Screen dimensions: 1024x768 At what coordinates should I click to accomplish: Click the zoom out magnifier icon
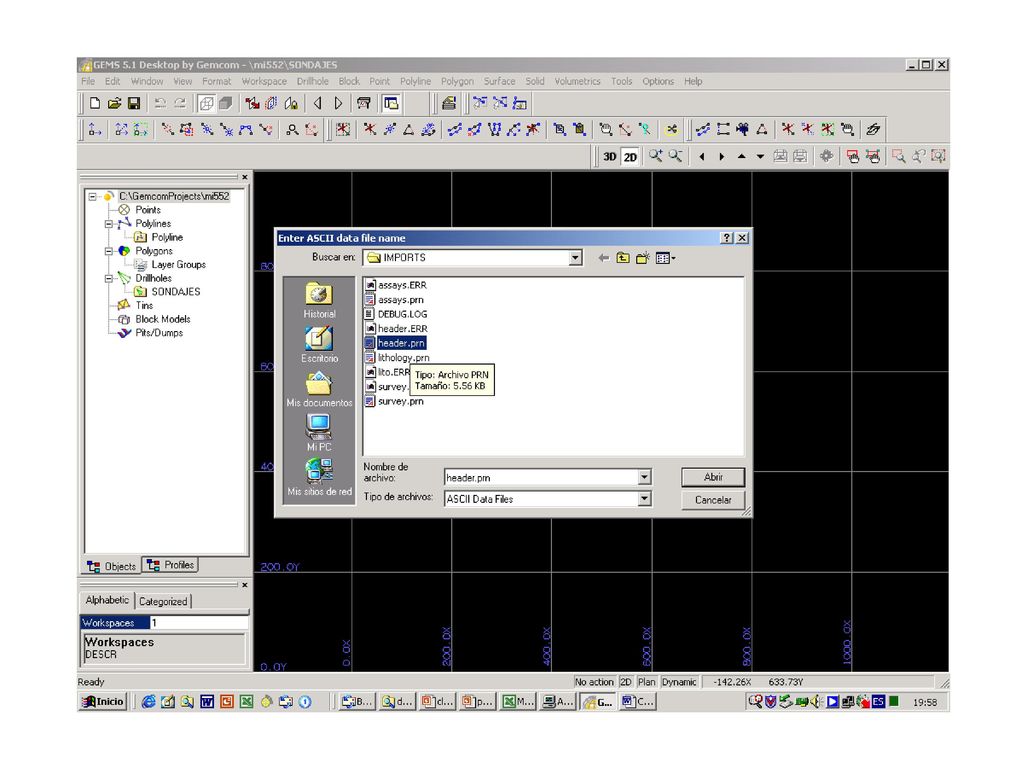coord(675,156)
